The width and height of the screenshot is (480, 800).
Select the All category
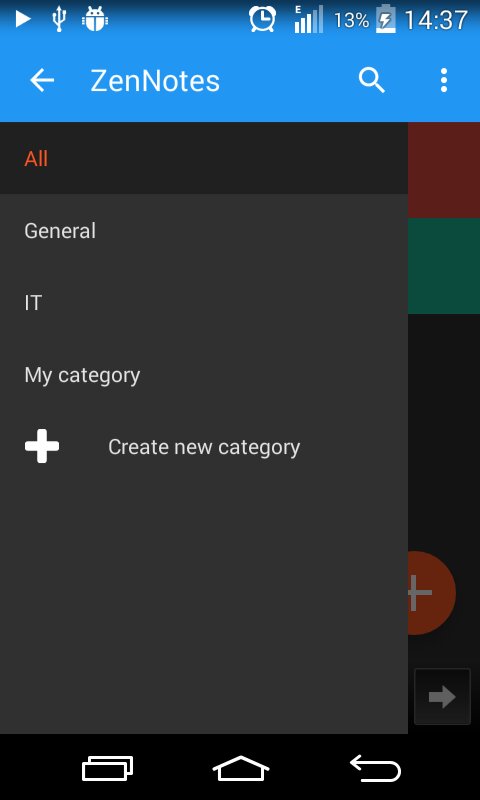(x=204, y=158)
